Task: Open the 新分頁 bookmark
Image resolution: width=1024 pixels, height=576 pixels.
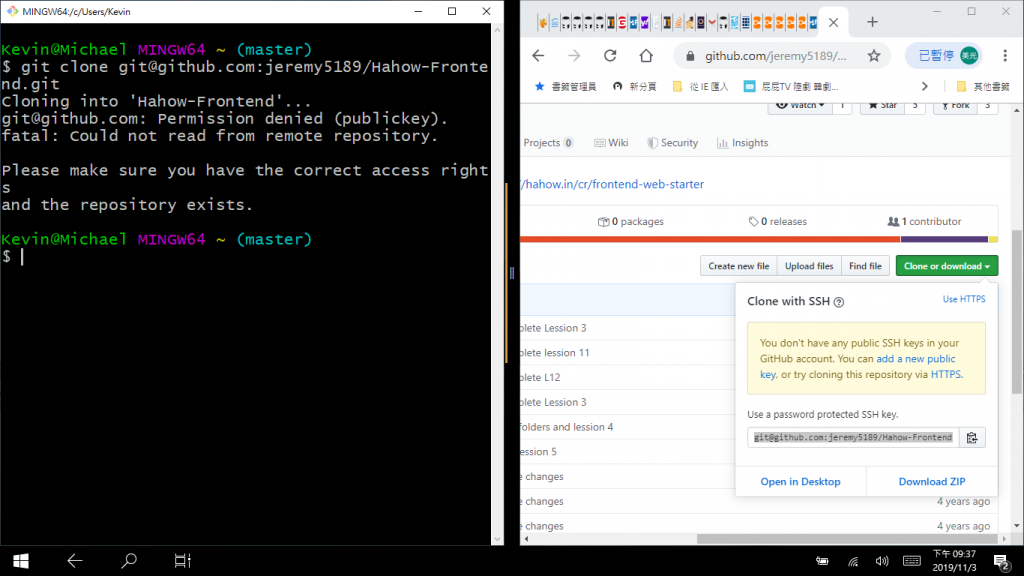Action: (635, 86)
